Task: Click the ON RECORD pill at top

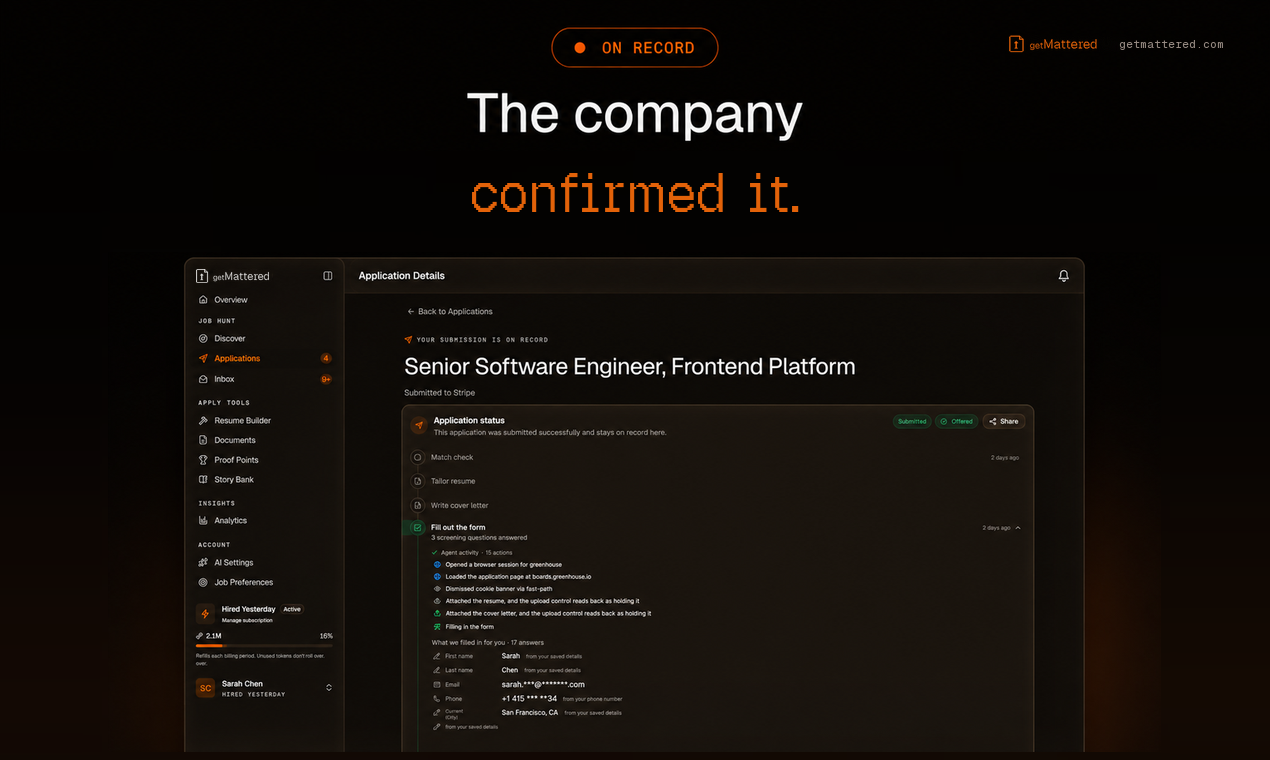Action: 635,48
